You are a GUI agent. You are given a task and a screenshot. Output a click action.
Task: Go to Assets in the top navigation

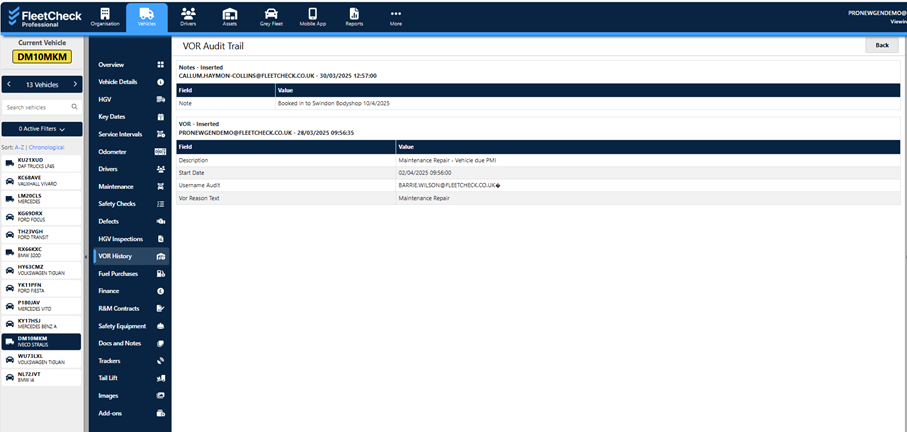(229, 16)
